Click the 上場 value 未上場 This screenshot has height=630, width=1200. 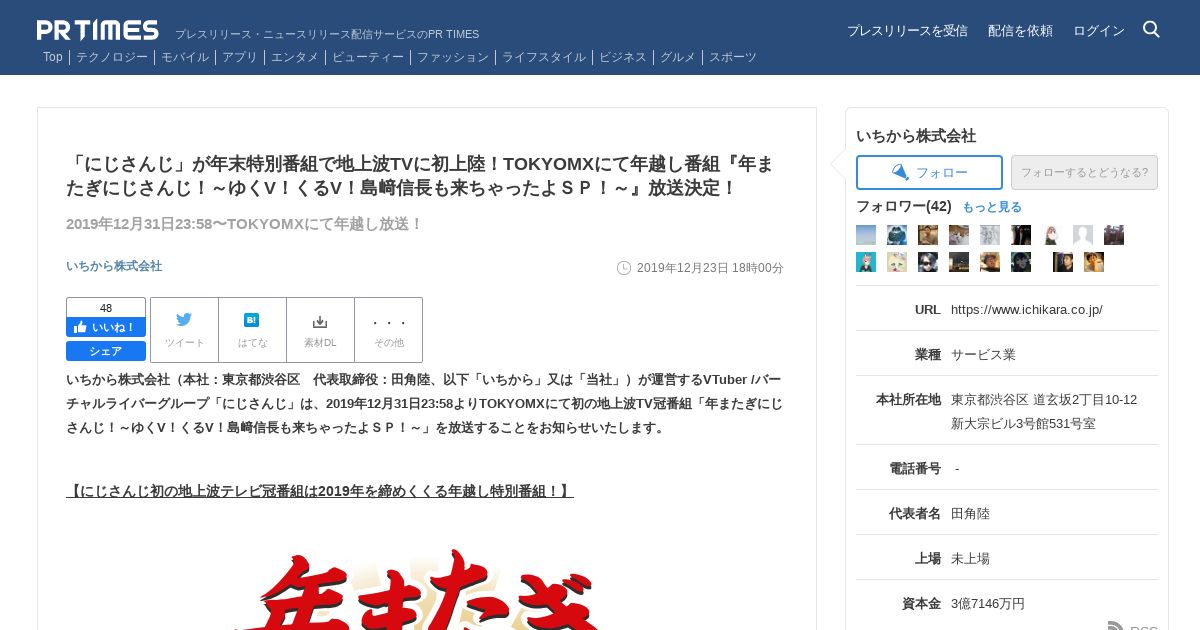tap(970, 559)
